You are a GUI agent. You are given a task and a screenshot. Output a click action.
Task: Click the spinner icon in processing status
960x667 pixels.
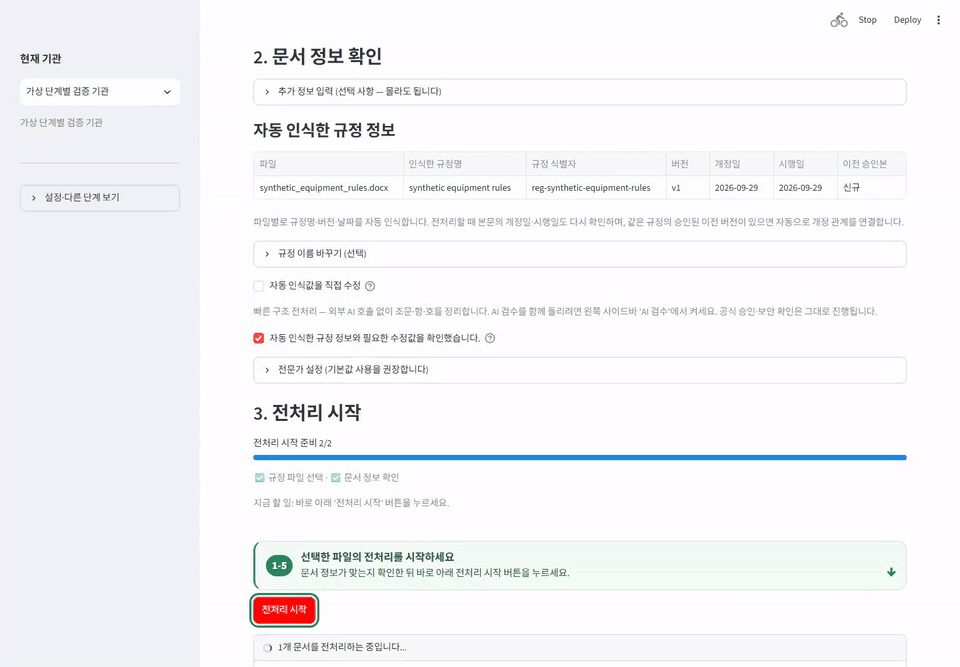coord(268,647)
